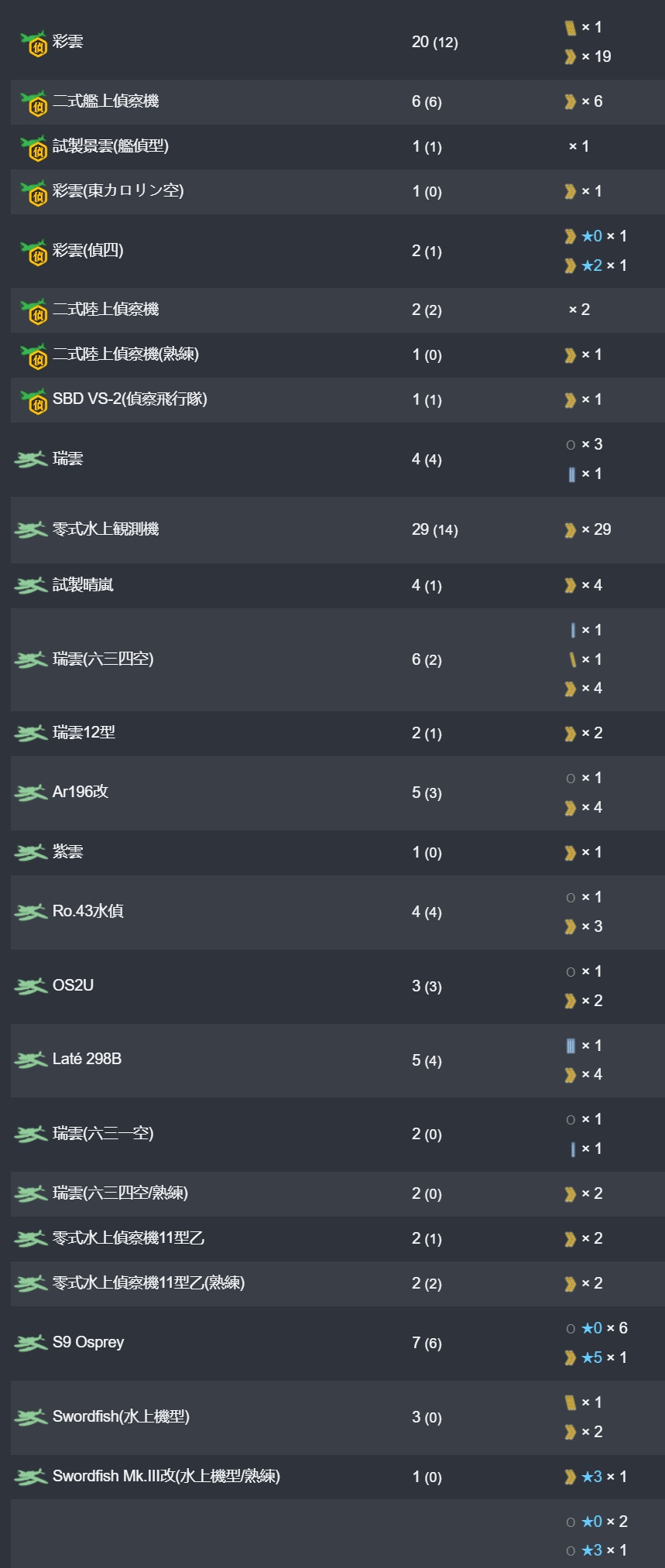The height and width of the screenshot is (1568, 665).
Task: Click the gold chevron proficiency badge for 零式水上観測機
Action: pyautogui.click(x=571, y=530)
